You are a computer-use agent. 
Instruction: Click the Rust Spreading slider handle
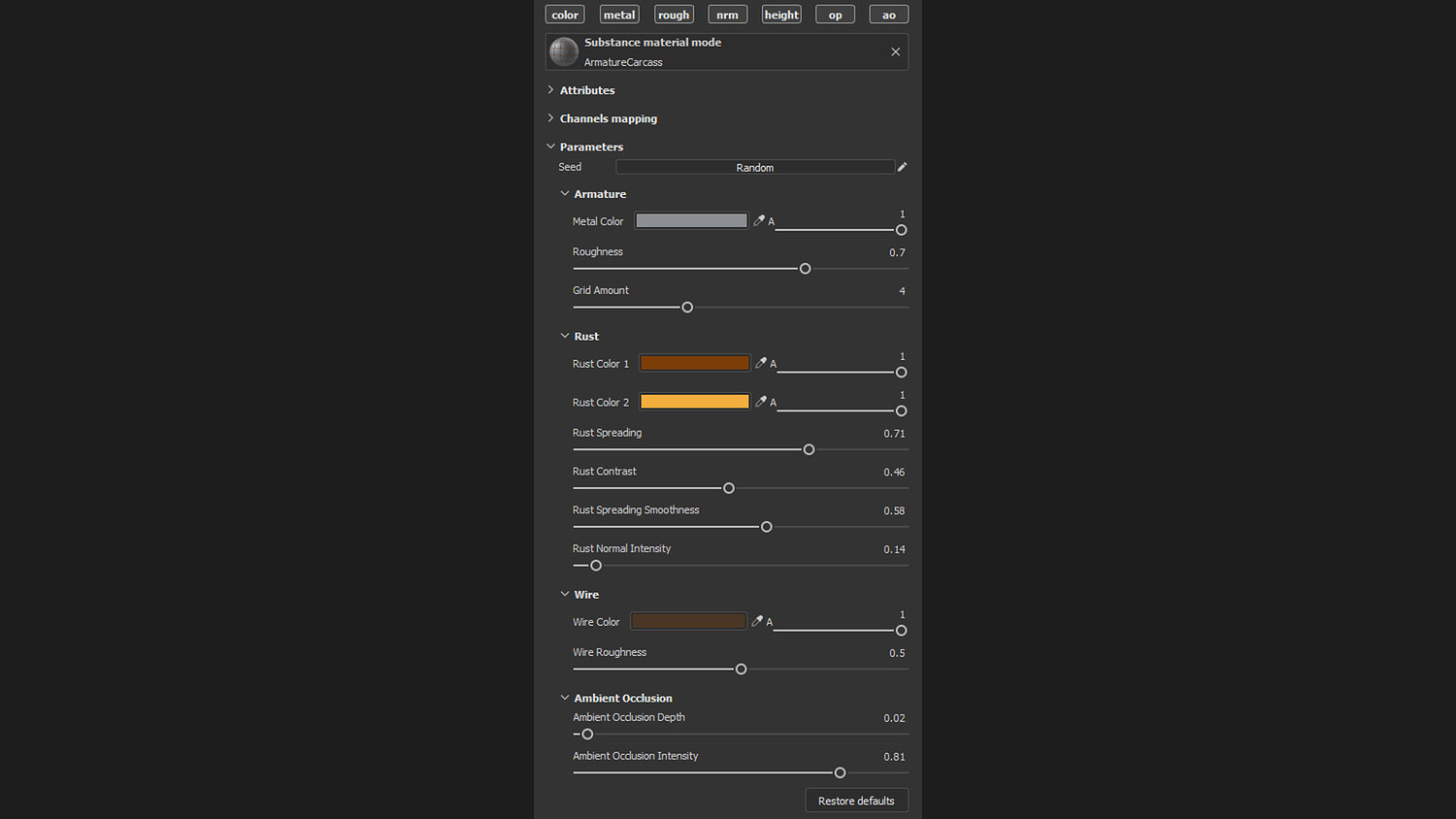click(x=809, y=449)
